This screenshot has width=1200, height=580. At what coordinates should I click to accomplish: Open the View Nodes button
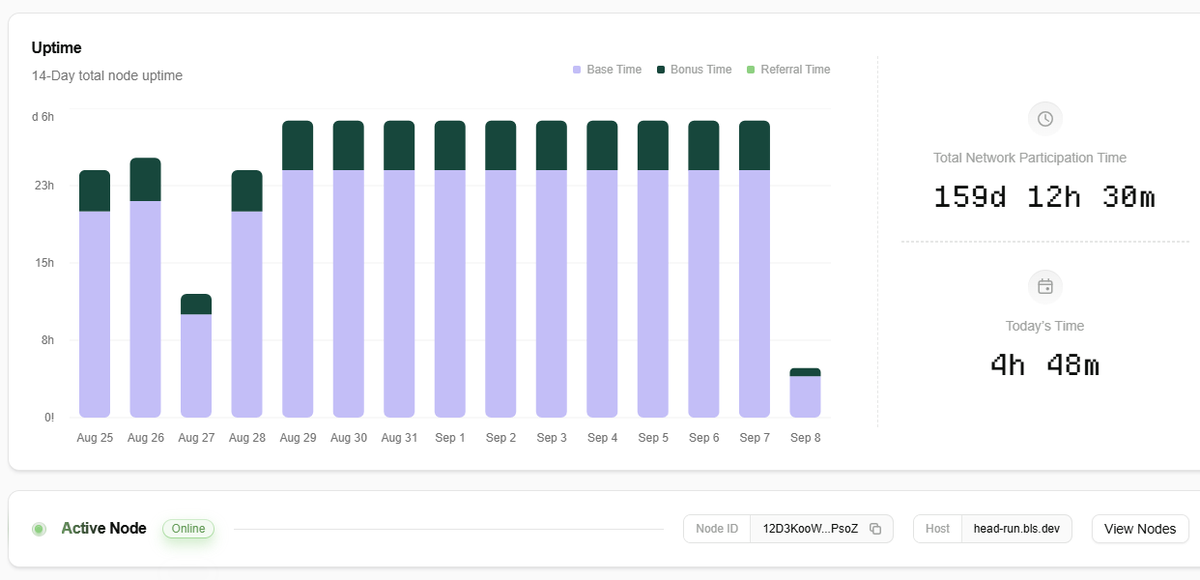point(1140,529)
